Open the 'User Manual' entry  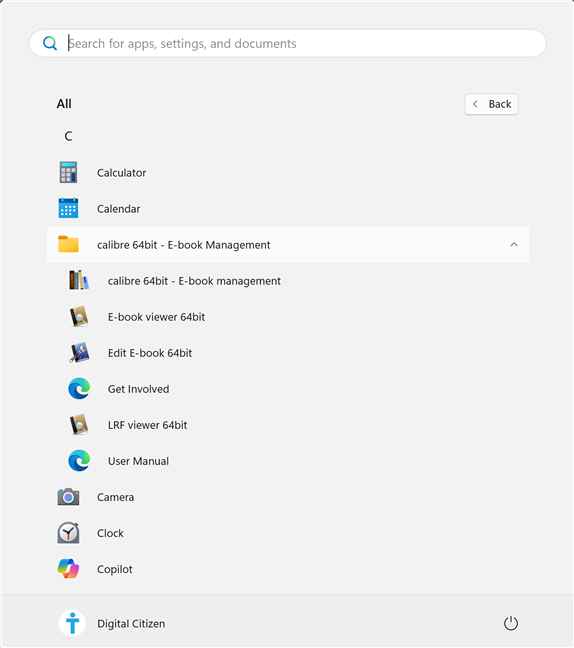tap(138, 461)
